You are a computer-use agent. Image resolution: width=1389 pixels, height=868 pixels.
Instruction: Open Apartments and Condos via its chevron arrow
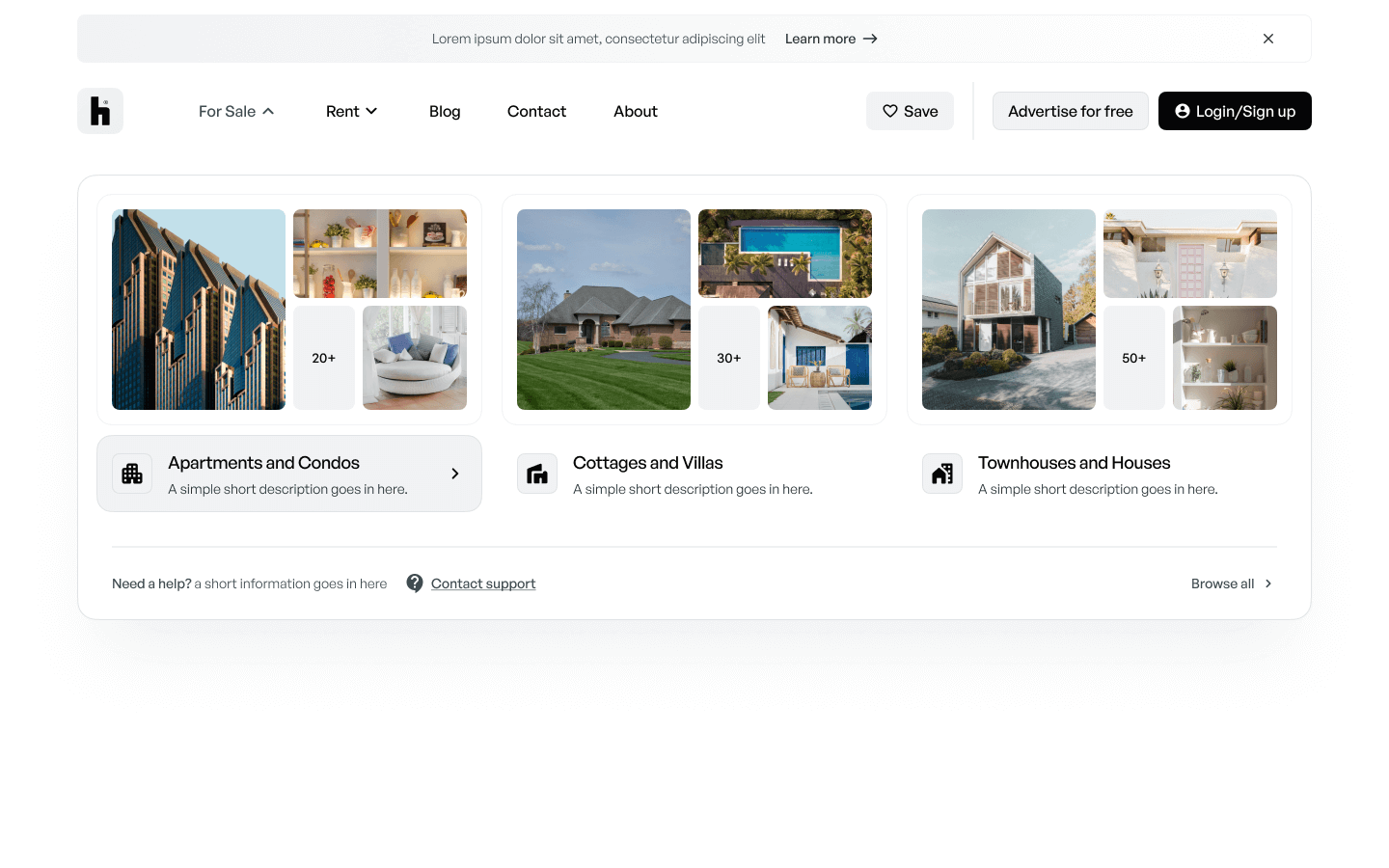click(x=454, y=474)
